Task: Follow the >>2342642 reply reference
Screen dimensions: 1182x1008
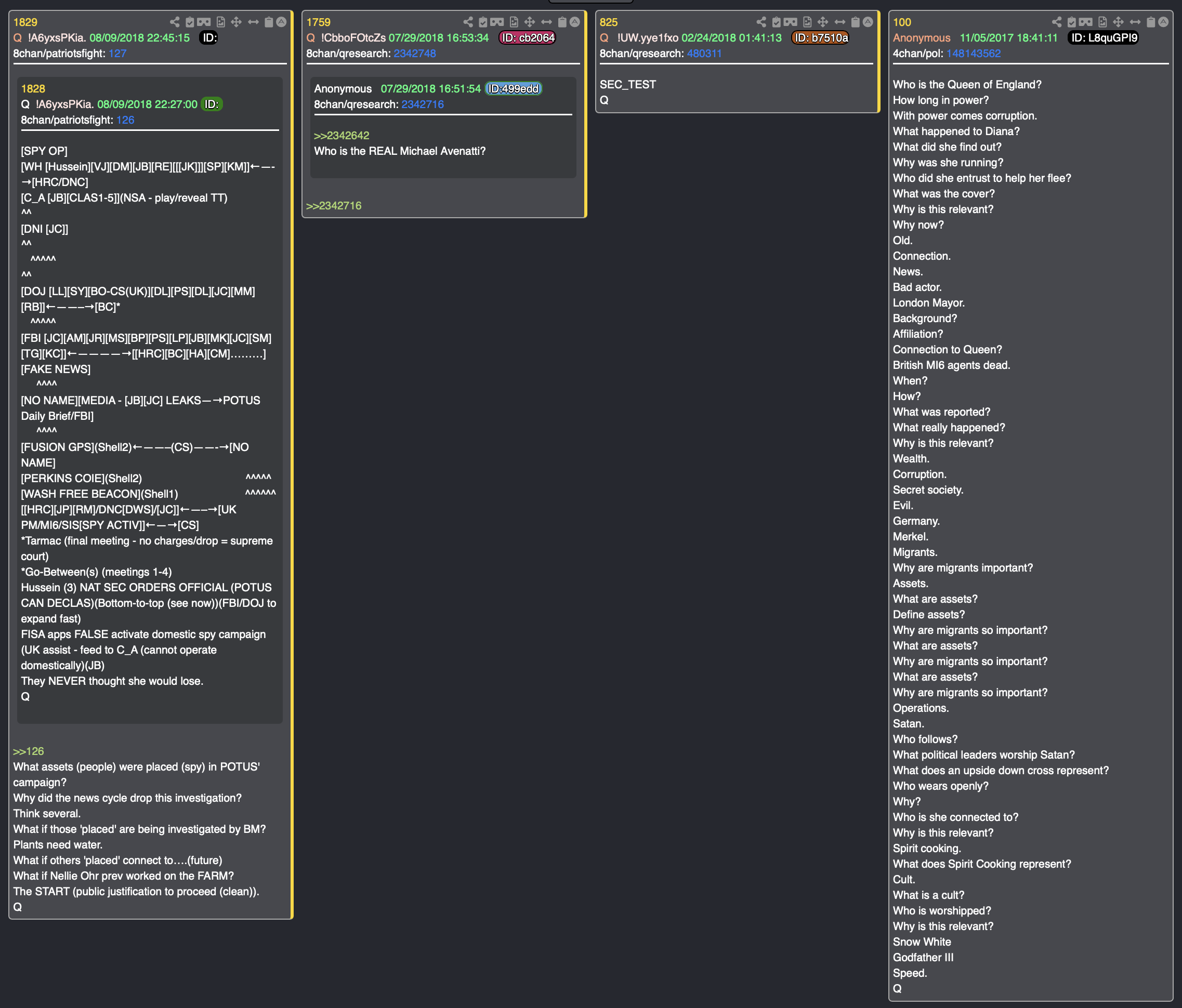Action: click(342, 136)
